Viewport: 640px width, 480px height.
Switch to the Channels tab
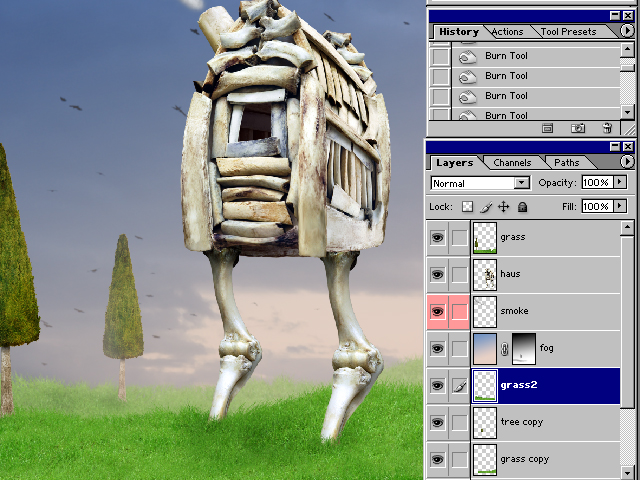coord(512,163)
